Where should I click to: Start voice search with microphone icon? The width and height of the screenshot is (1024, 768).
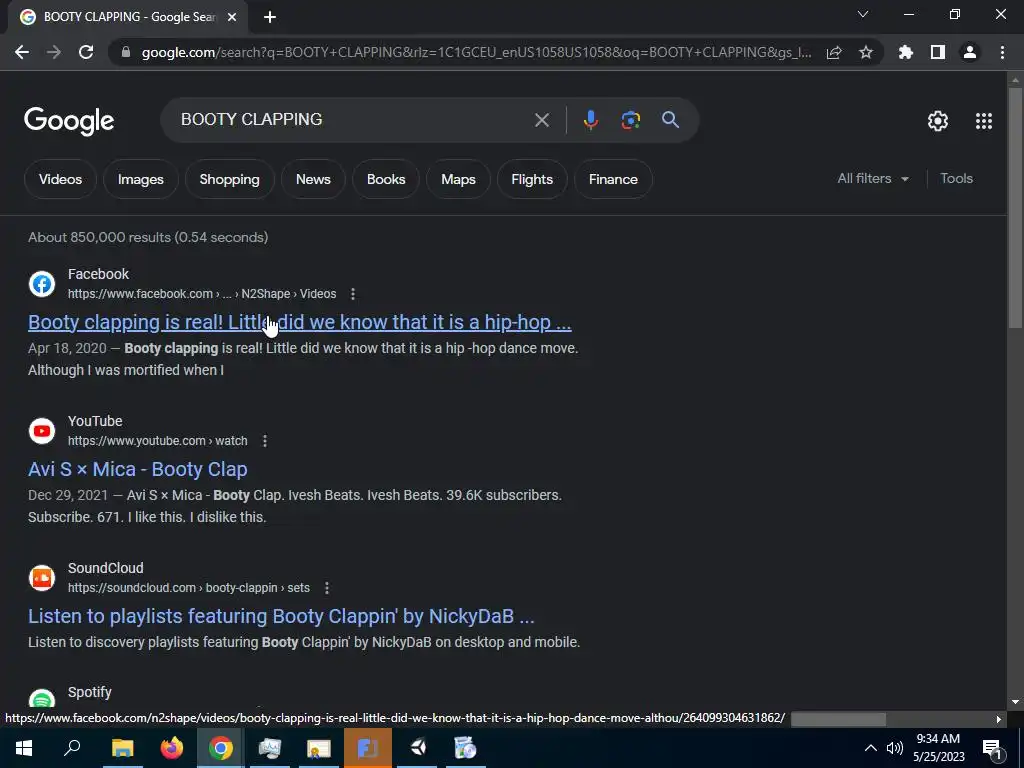(x=590, y=120)
